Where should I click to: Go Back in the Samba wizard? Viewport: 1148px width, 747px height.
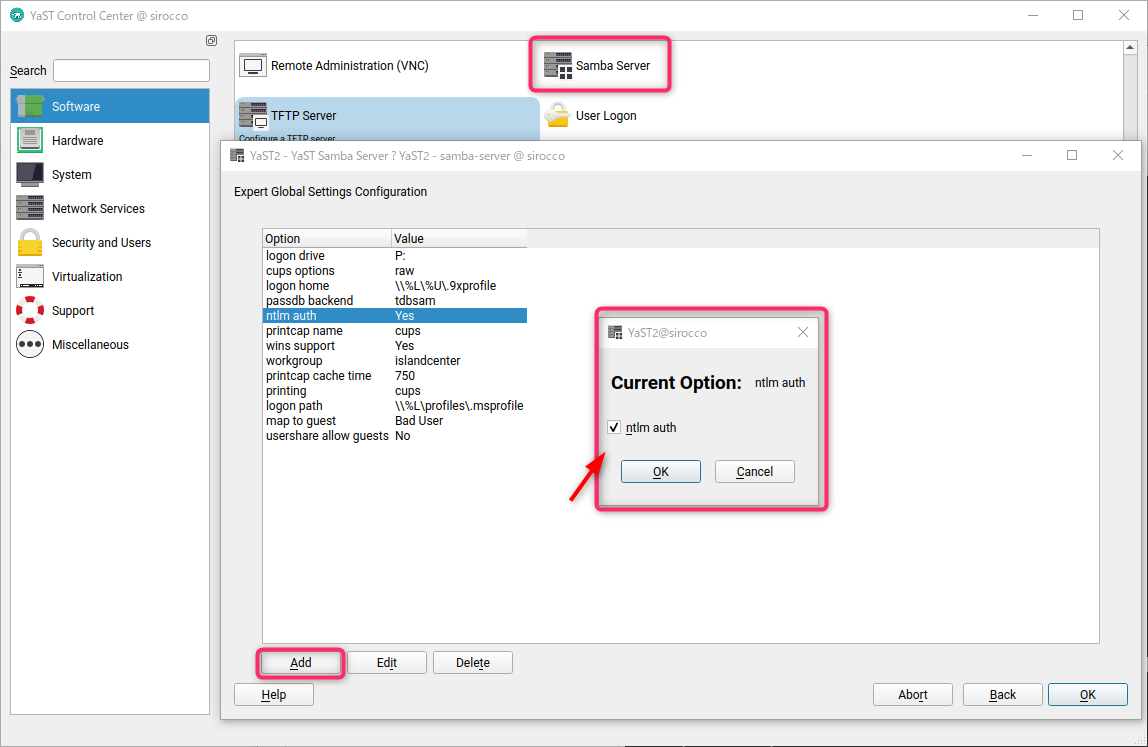[x=1002, y=695]
